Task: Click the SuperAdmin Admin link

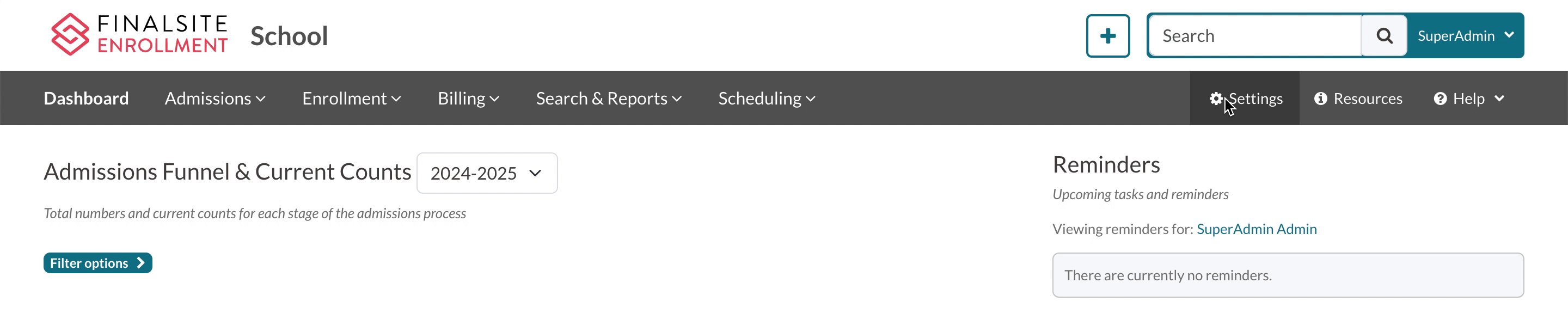Action: click(1257, 229)
